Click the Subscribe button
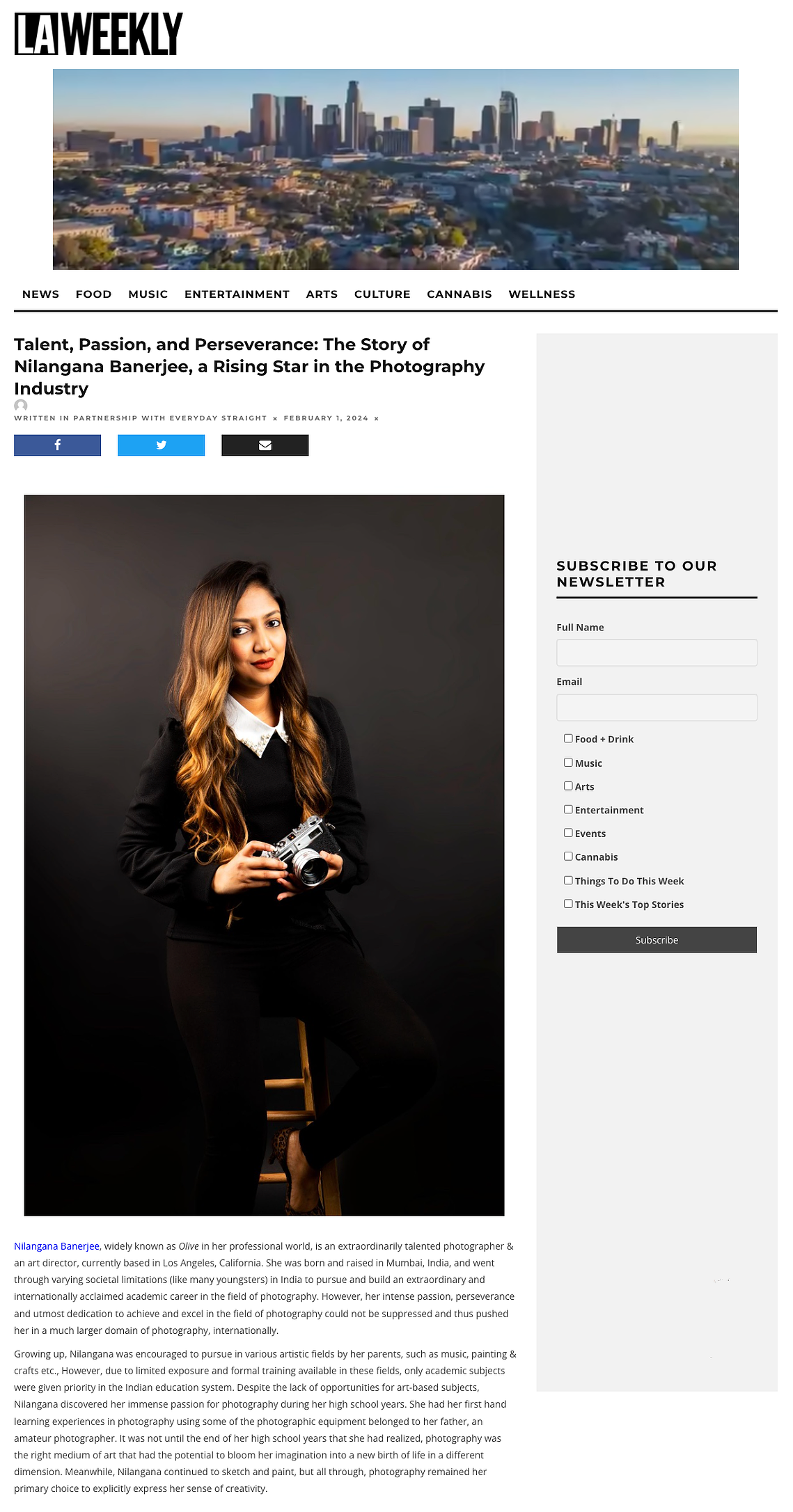This screenshot has width=793, height=1512. point(657,940)
